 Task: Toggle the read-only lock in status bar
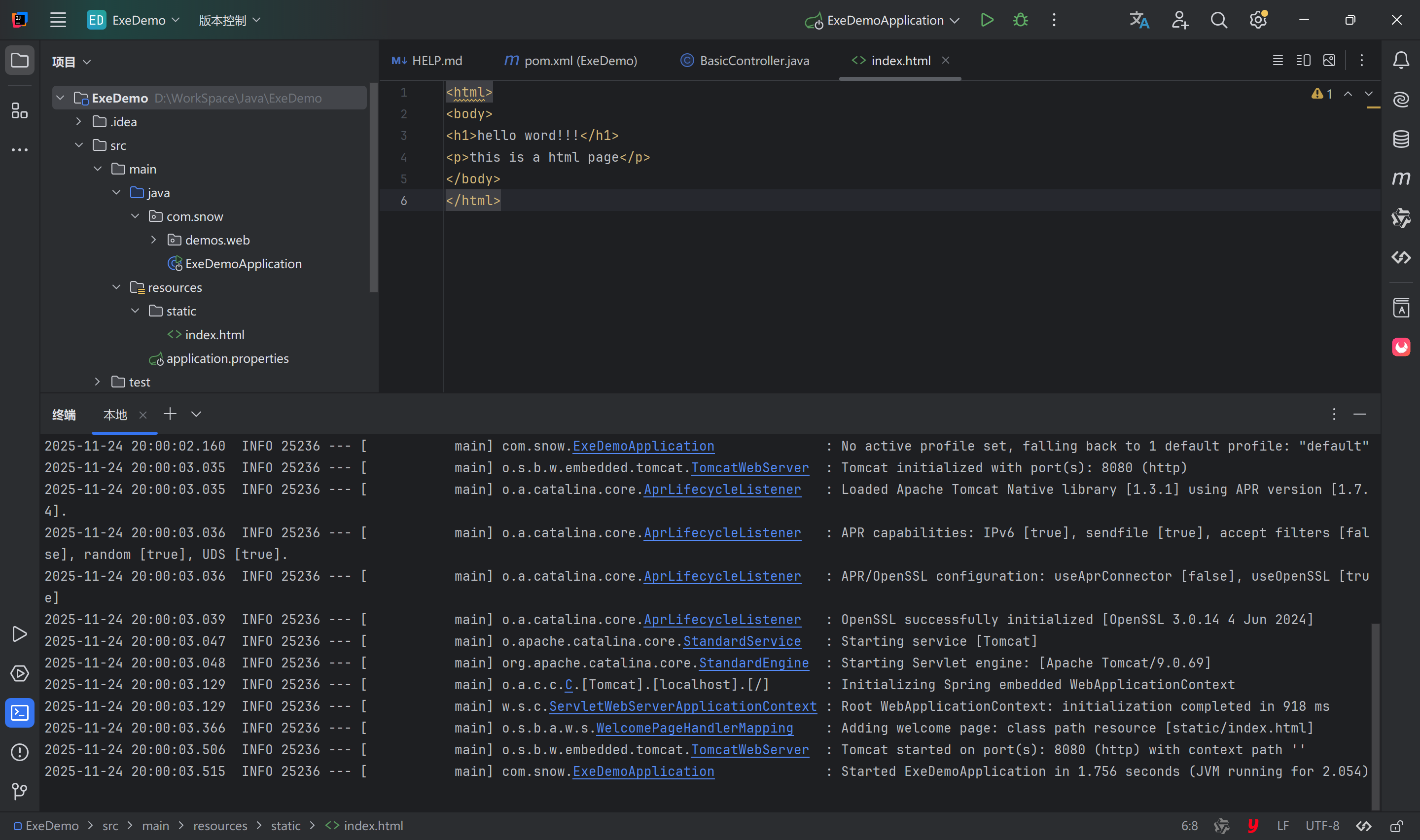coord(1396,826)
